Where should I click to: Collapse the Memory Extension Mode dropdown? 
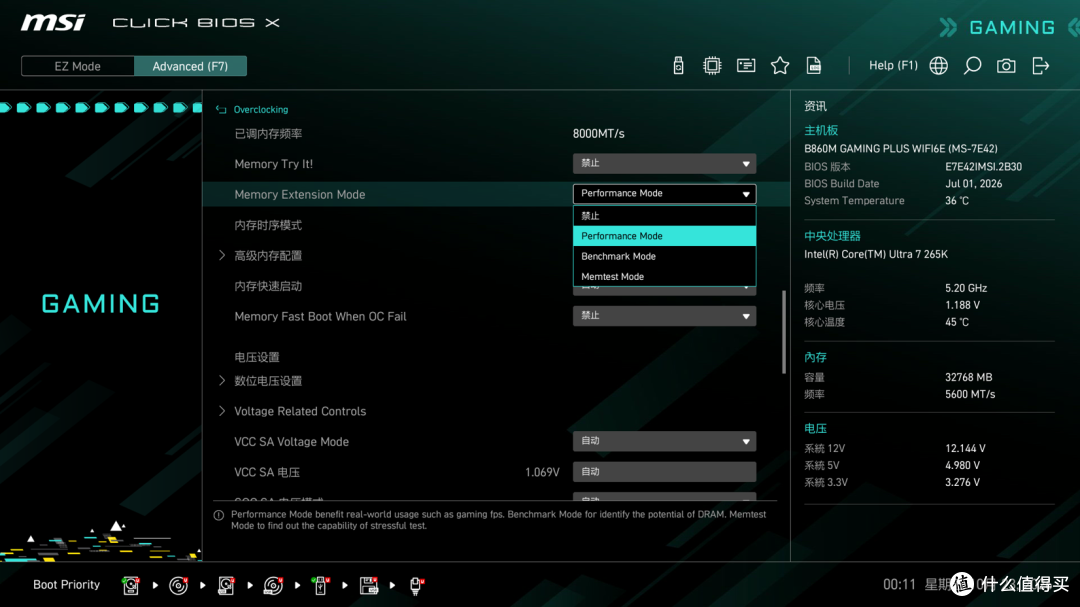pyautogui.click(x=664, y=194)
